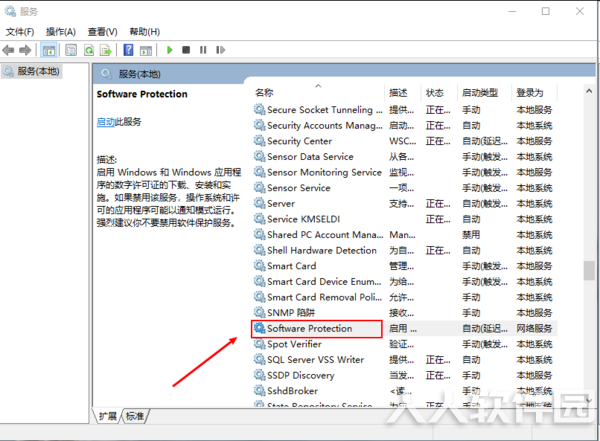Click 正在... status of Service KMSELDI
This screenshot has height=441, width=600.
click(x=438, y=219)
